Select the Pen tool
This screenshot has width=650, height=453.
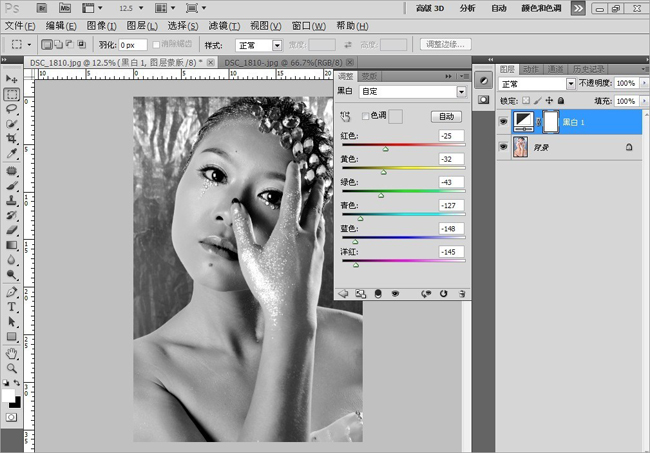click(x=11, y=292)
